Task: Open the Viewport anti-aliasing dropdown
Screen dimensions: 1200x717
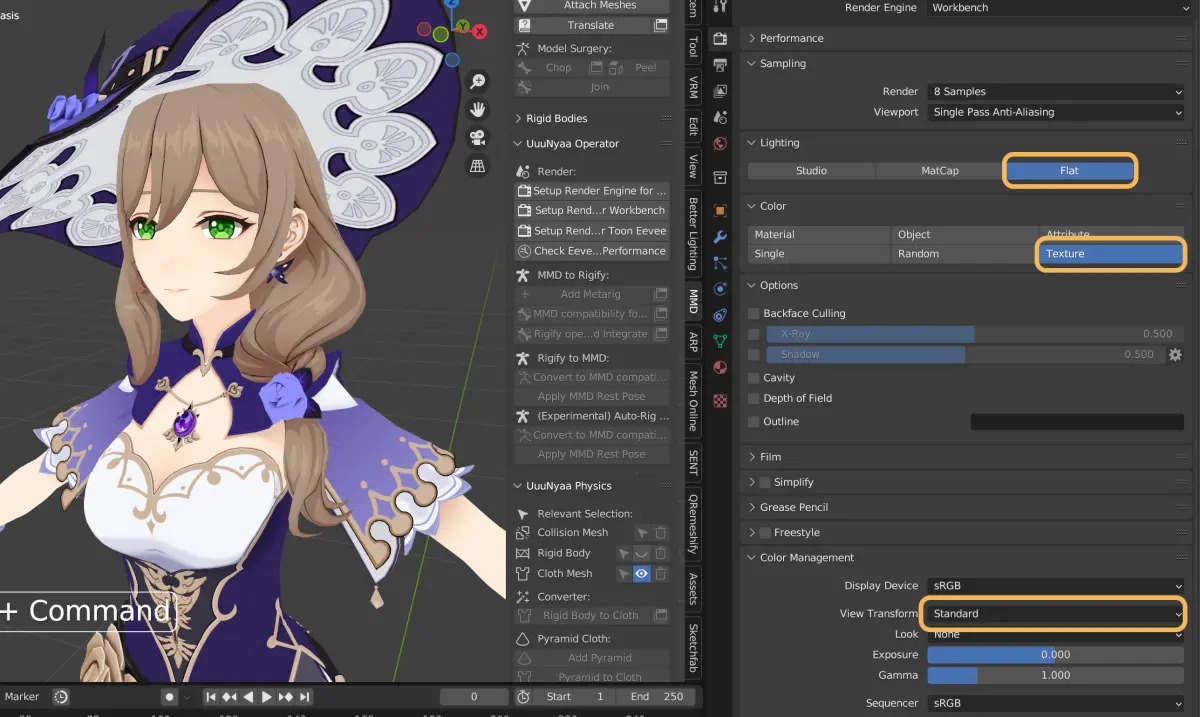Action: coord(1056,112)
